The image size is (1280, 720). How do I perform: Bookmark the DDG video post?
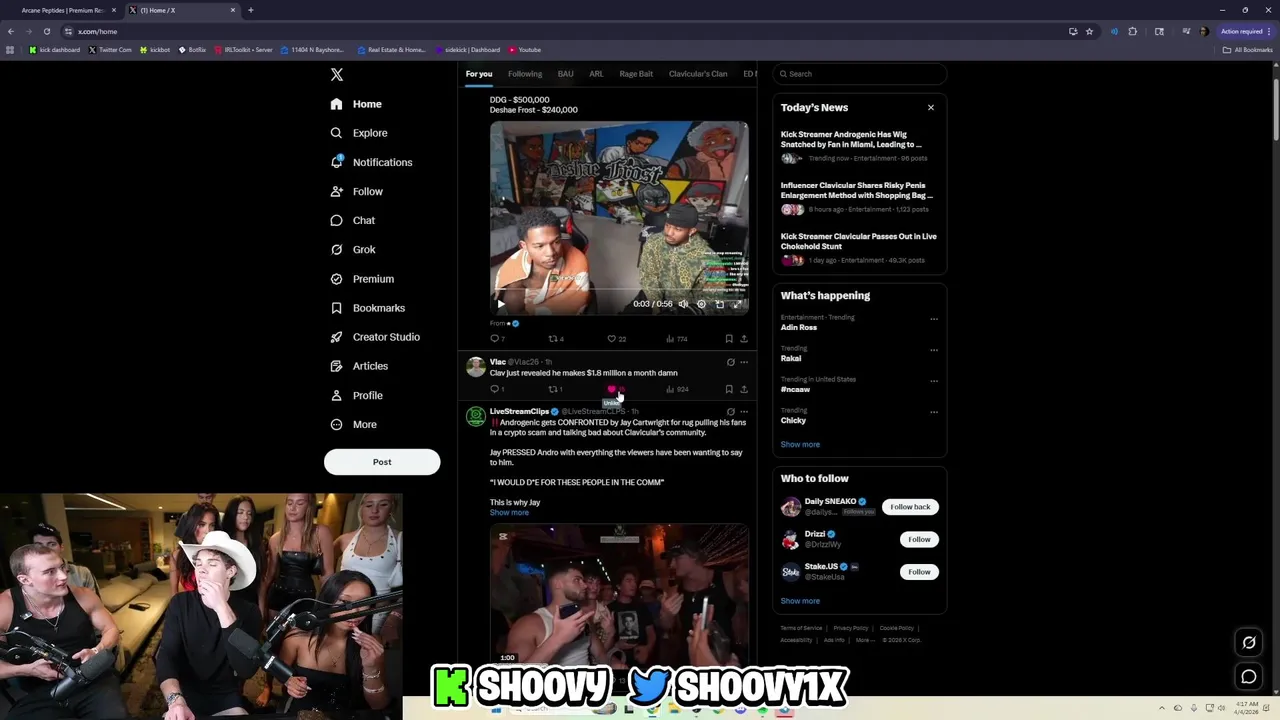[x=729, y=339]
